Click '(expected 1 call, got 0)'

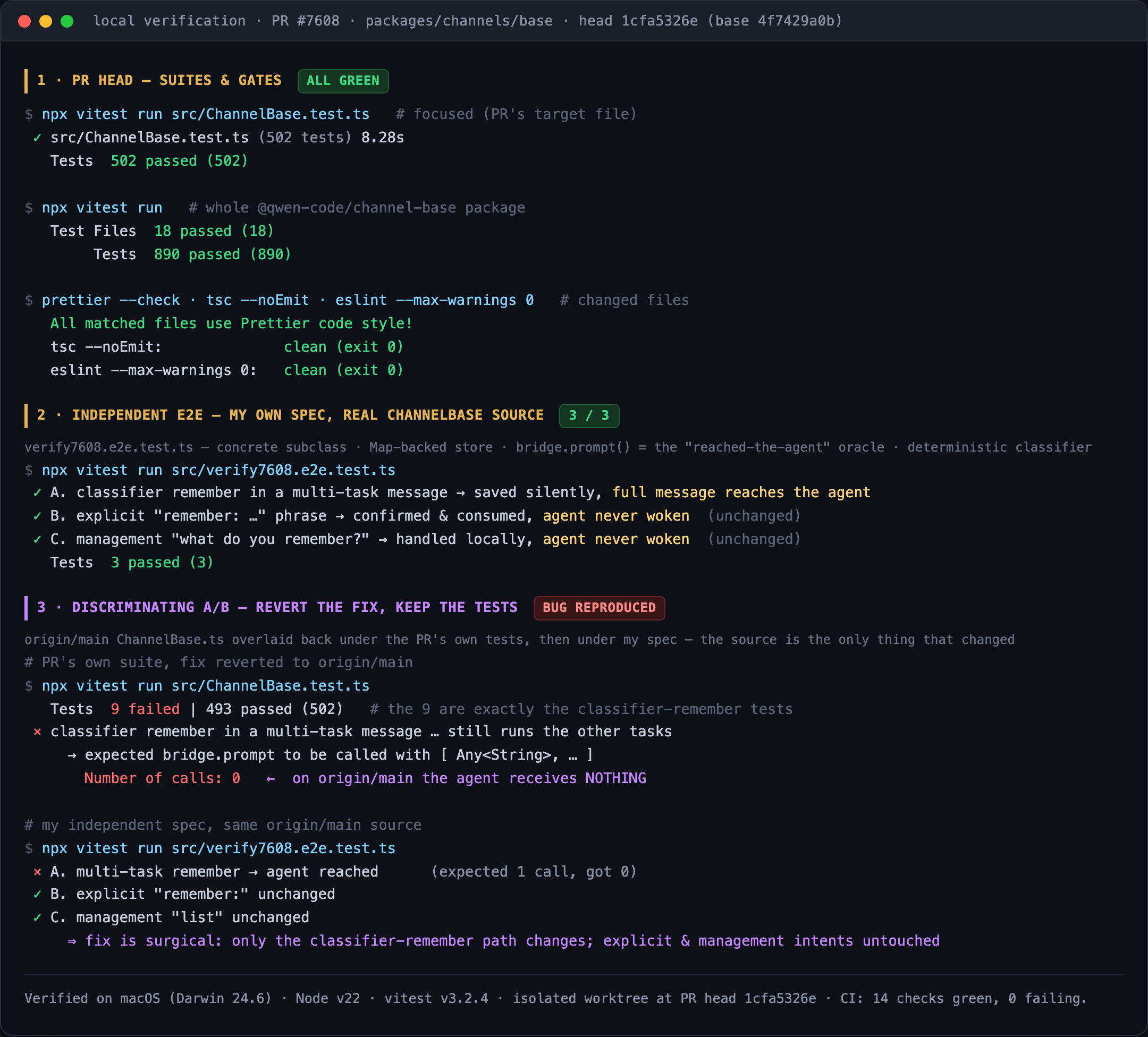point(534,872)
